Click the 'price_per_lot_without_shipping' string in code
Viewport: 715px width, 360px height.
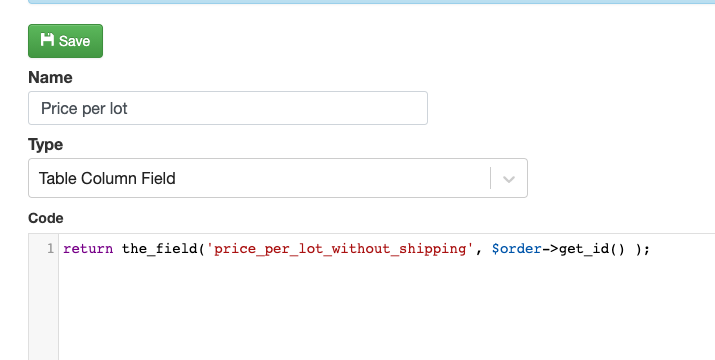click(x=340, y=249)
